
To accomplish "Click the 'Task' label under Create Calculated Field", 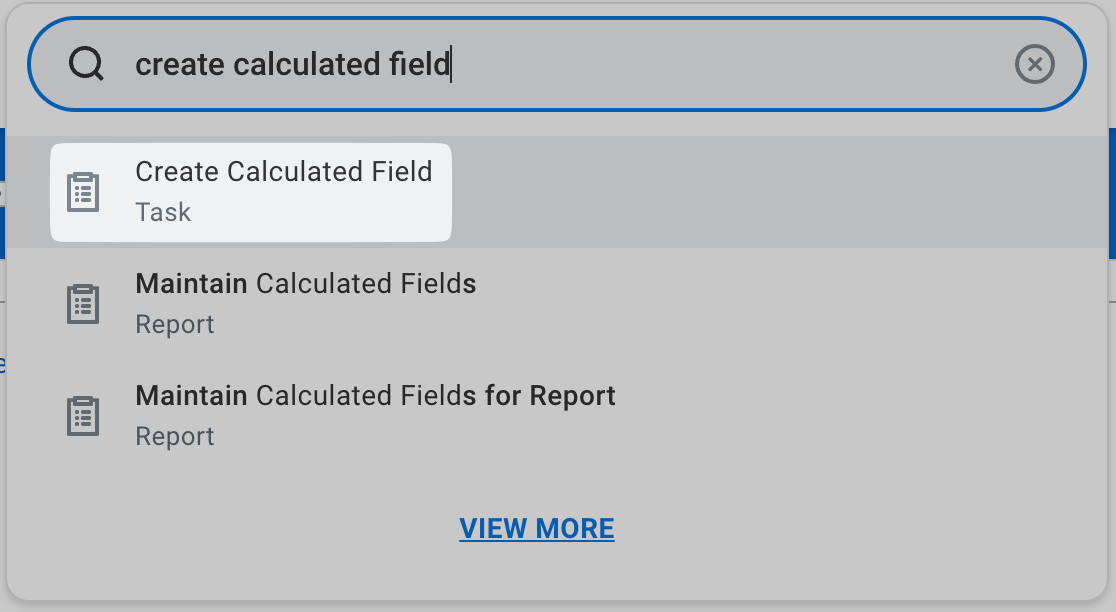I will click(x=163, y=212).
